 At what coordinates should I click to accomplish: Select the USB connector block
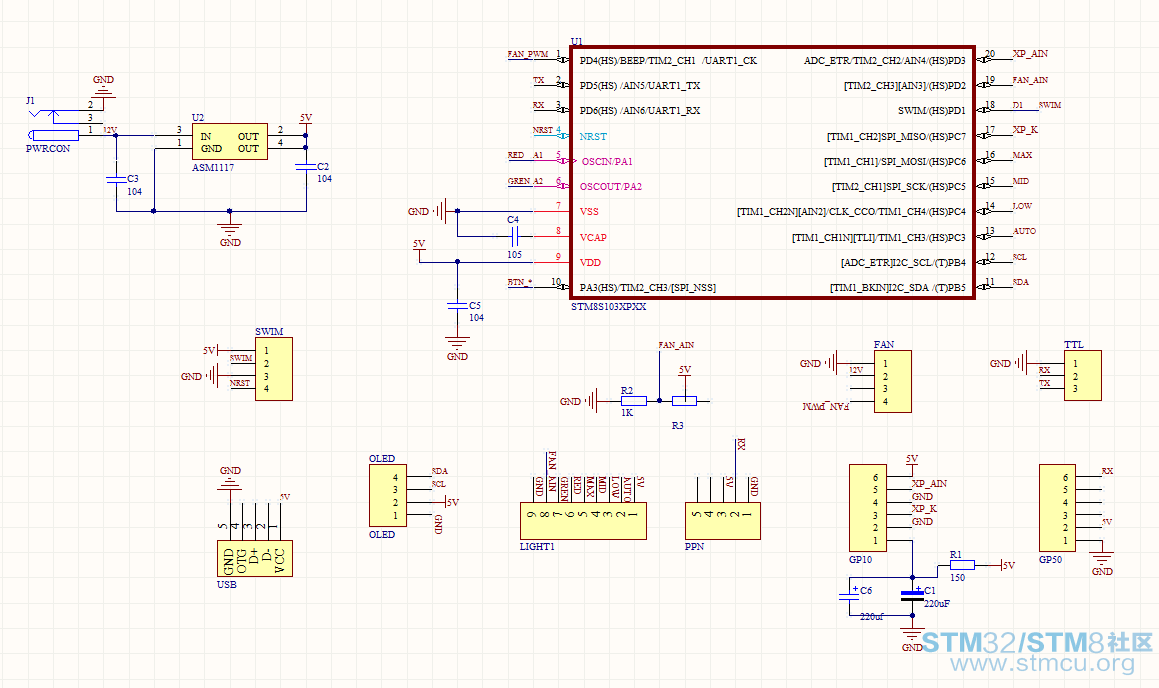[254, 559]
